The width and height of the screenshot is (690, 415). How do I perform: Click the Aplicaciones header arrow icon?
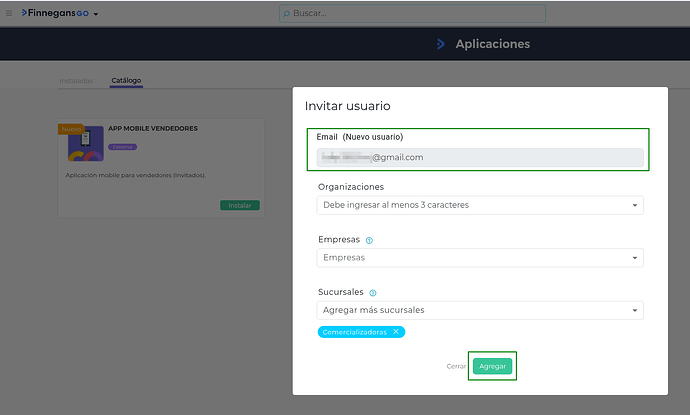pos(441,44)
